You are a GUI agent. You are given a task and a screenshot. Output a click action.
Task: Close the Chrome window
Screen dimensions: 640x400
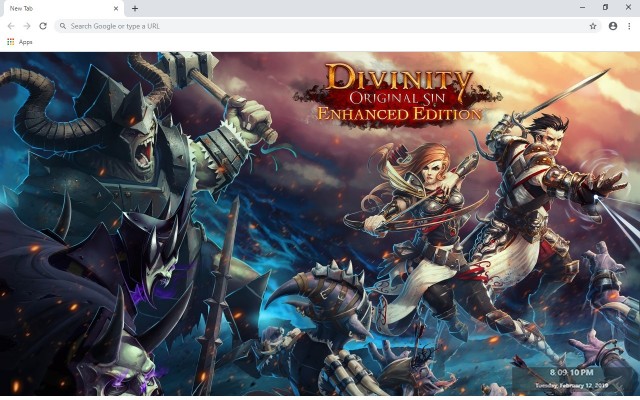pyautogui.click(x=628, y=7)
